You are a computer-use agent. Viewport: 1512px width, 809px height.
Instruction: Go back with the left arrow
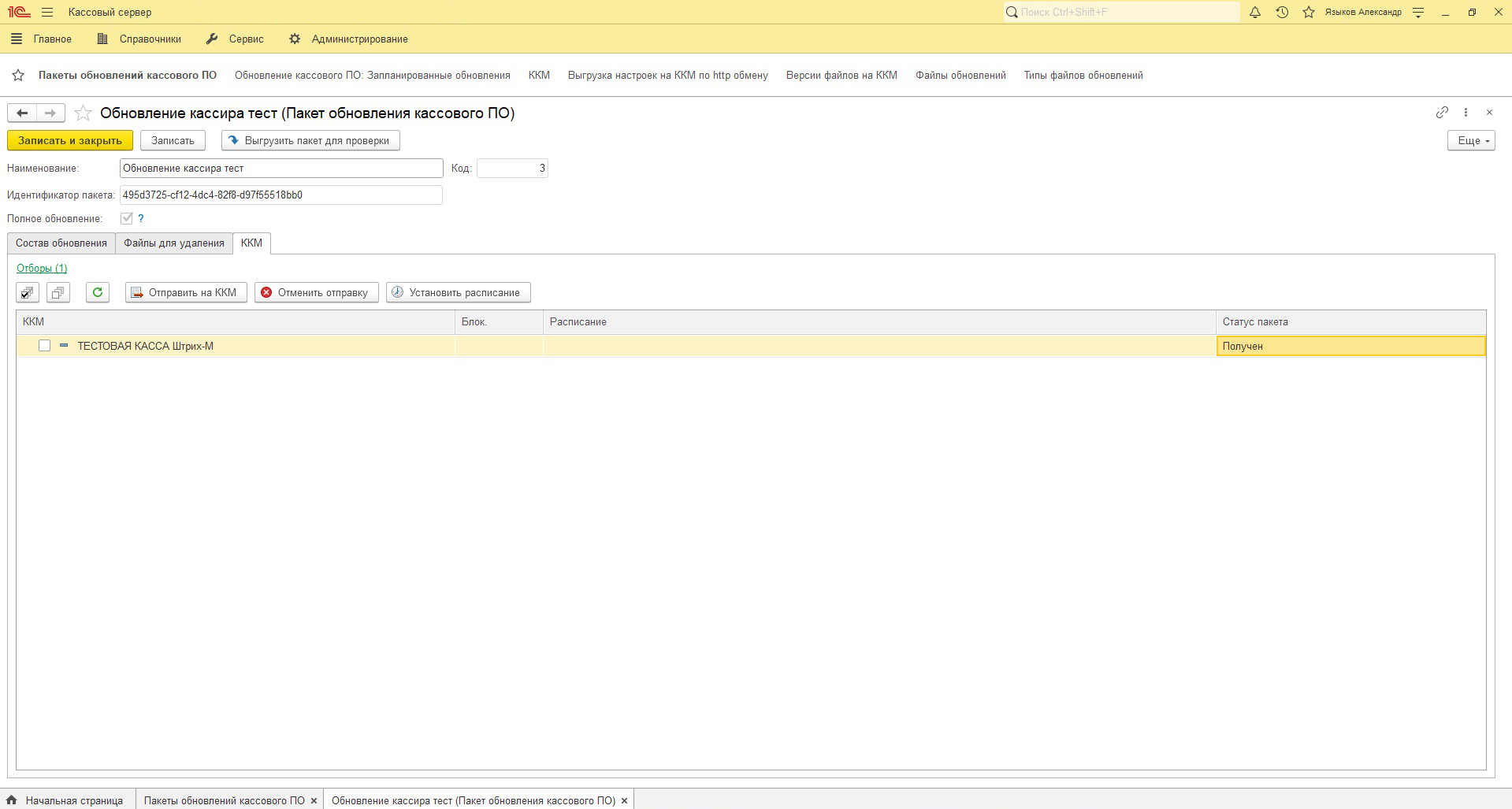22,113
